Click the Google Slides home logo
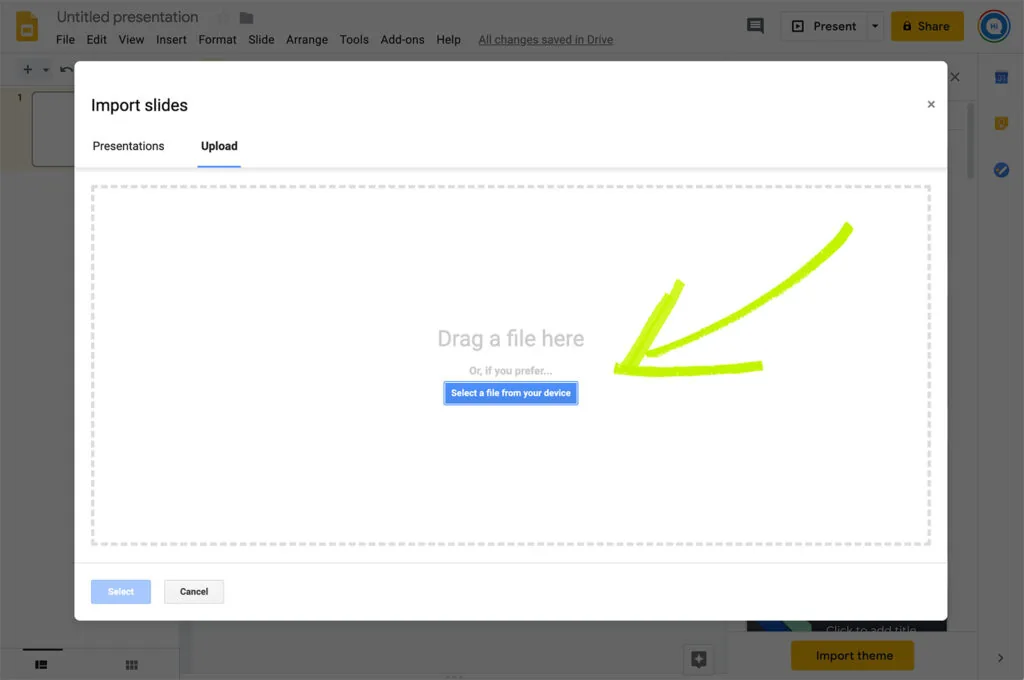 point(27,27)
